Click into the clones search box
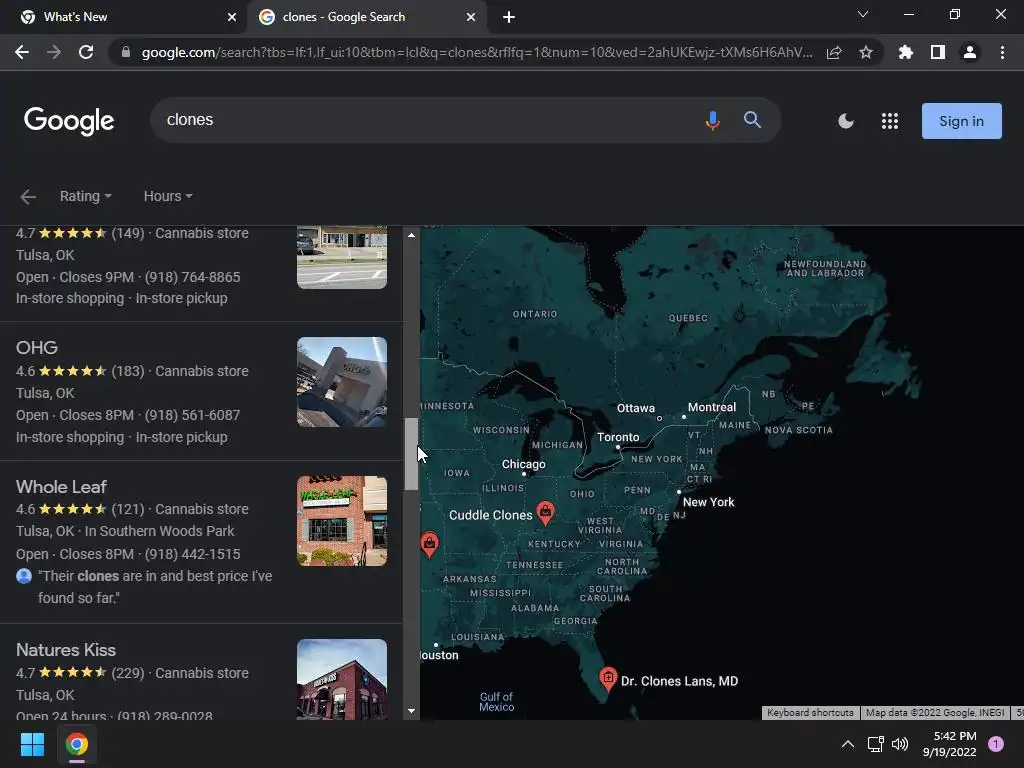This screenshot has width=1024, height=768. click(424, 120)
